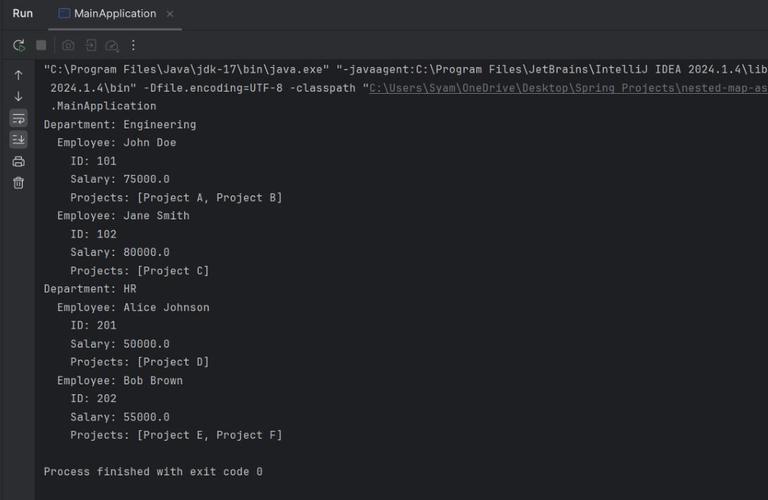Click the thread dump camera icon

68,45
